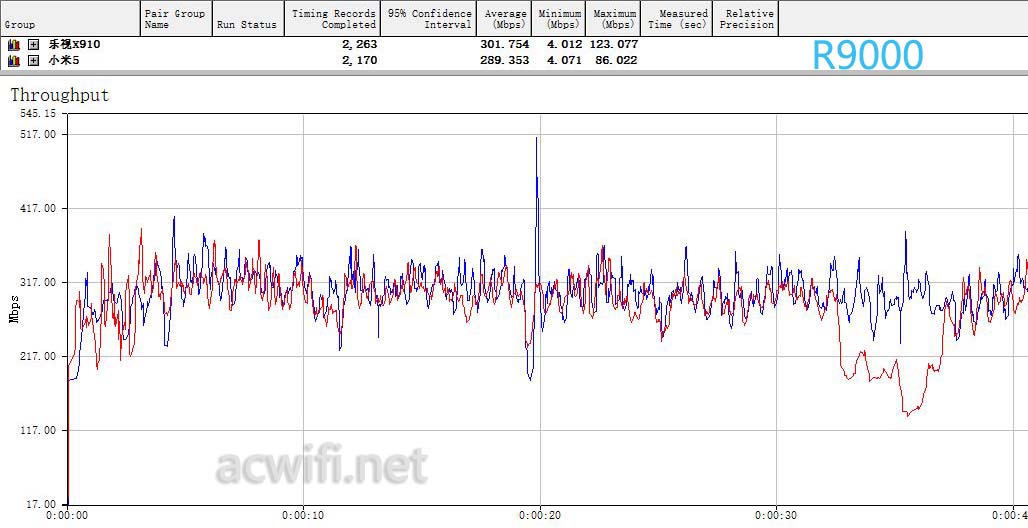Click the Average (Mbps) column header
The image size is (1028, 528).
[x=505, y=18]
